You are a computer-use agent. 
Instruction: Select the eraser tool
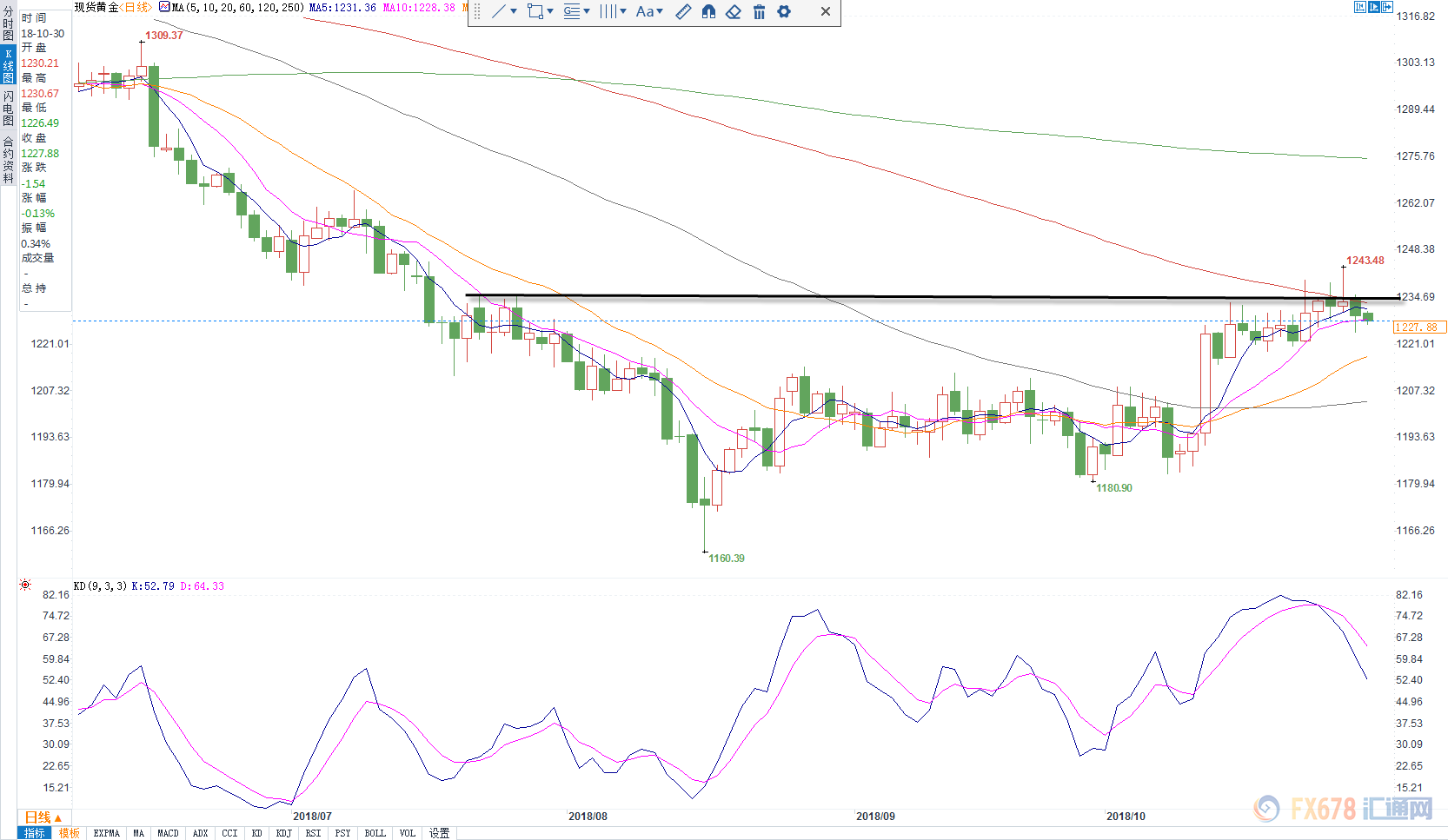pos(734,11)
